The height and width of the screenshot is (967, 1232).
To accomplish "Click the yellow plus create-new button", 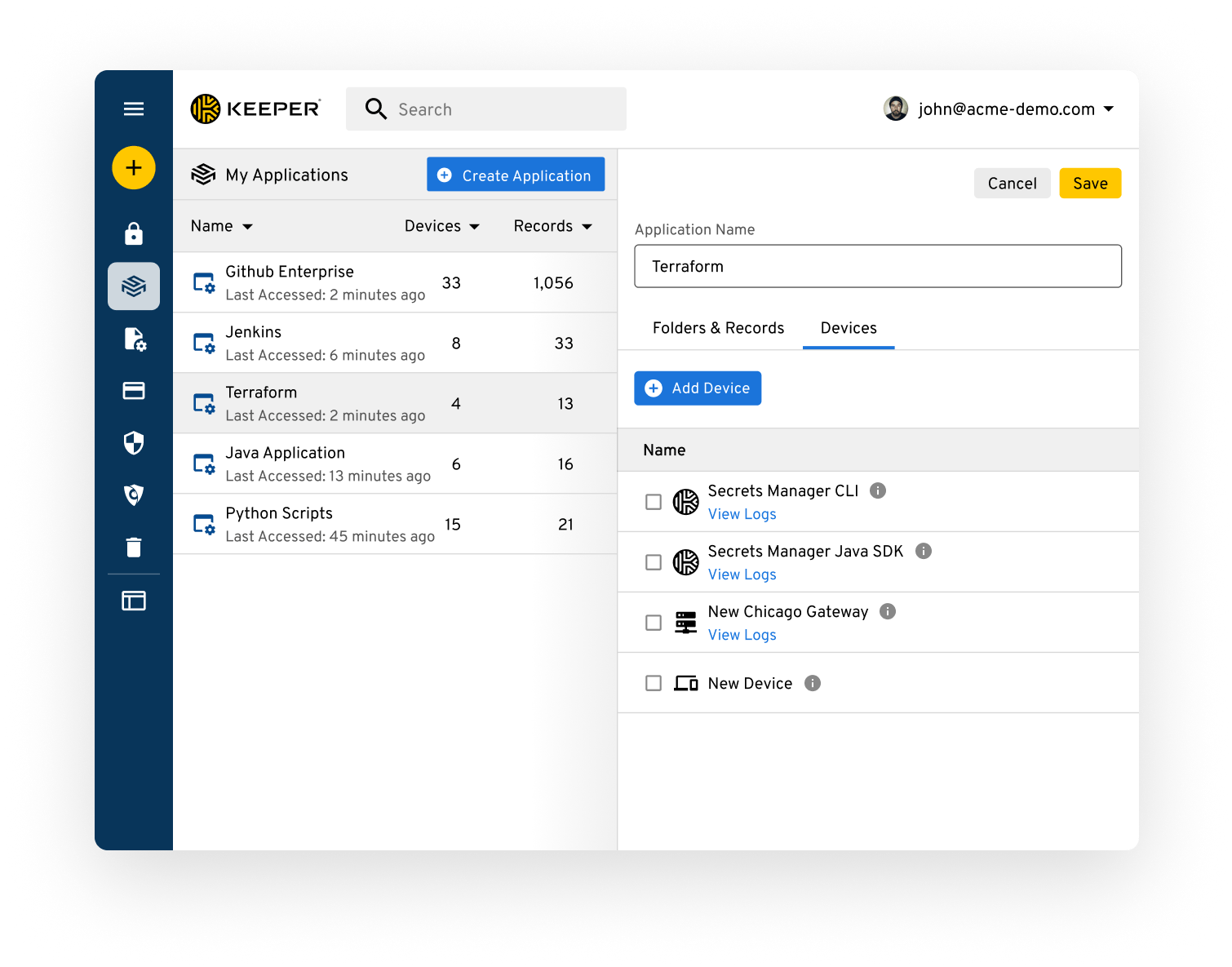I will [x=134, y=168].
